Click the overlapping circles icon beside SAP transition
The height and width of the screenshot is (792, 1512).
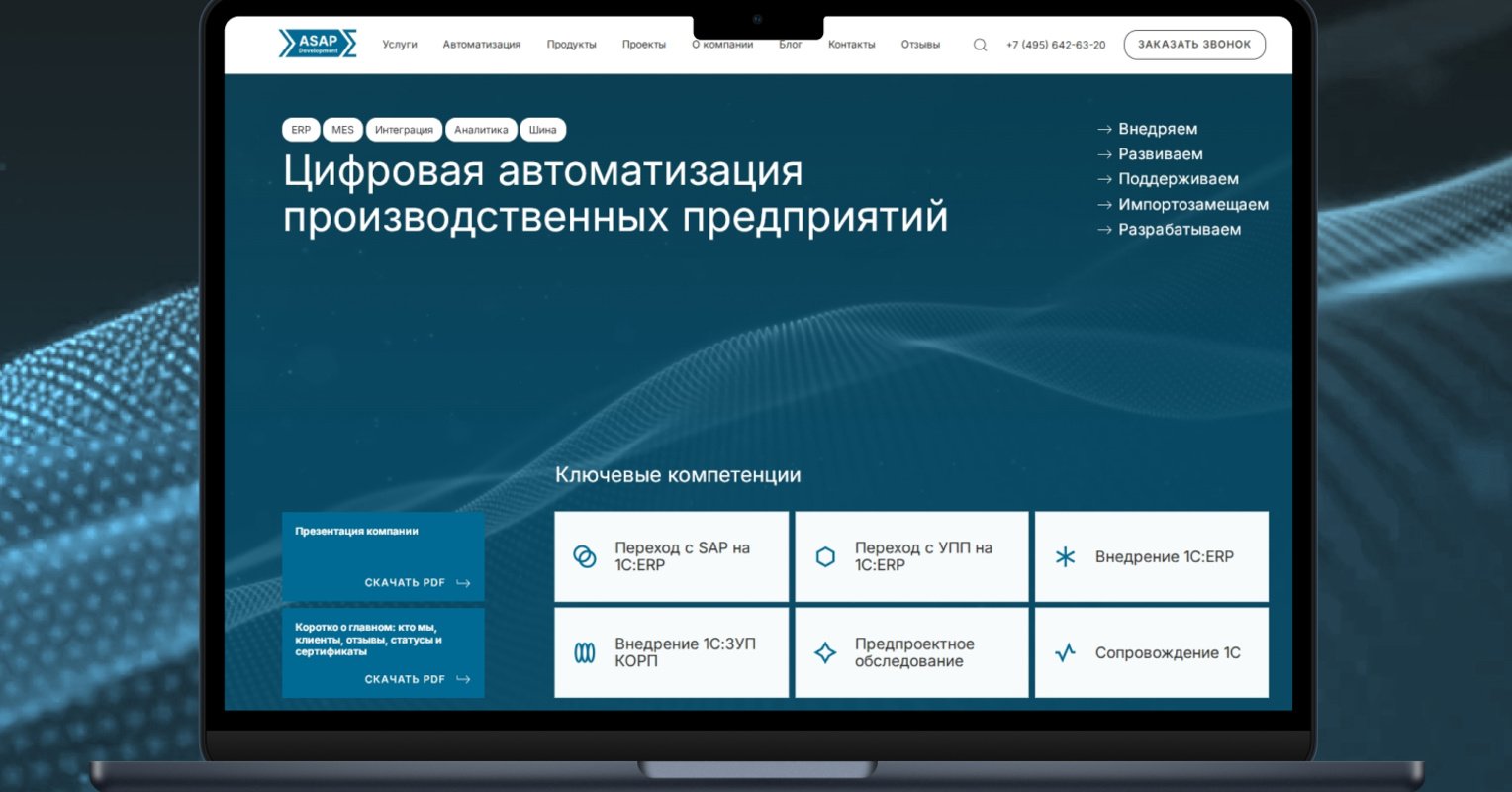coord(585,556)
